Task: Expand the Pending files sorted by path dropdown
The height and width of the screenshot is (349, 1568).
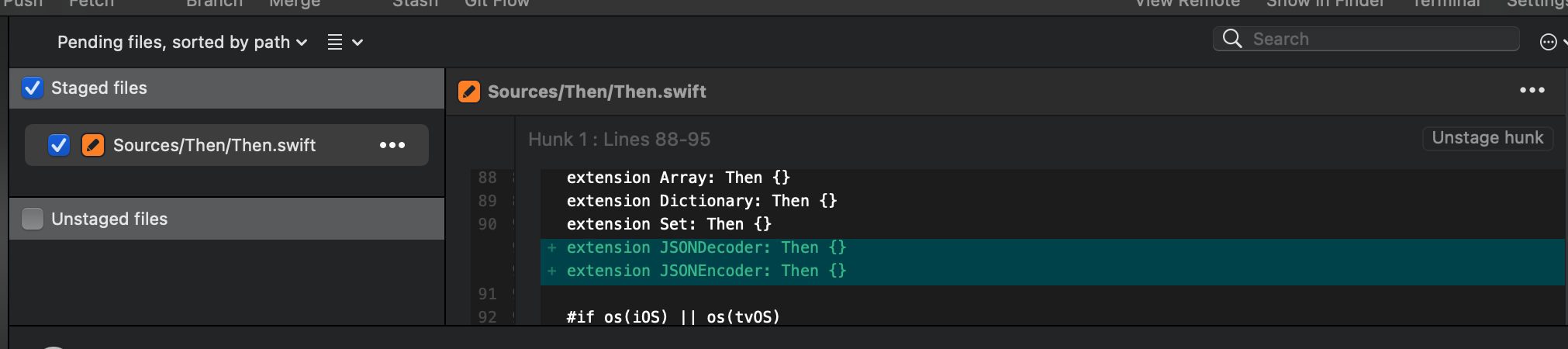Action: [182, 42]
